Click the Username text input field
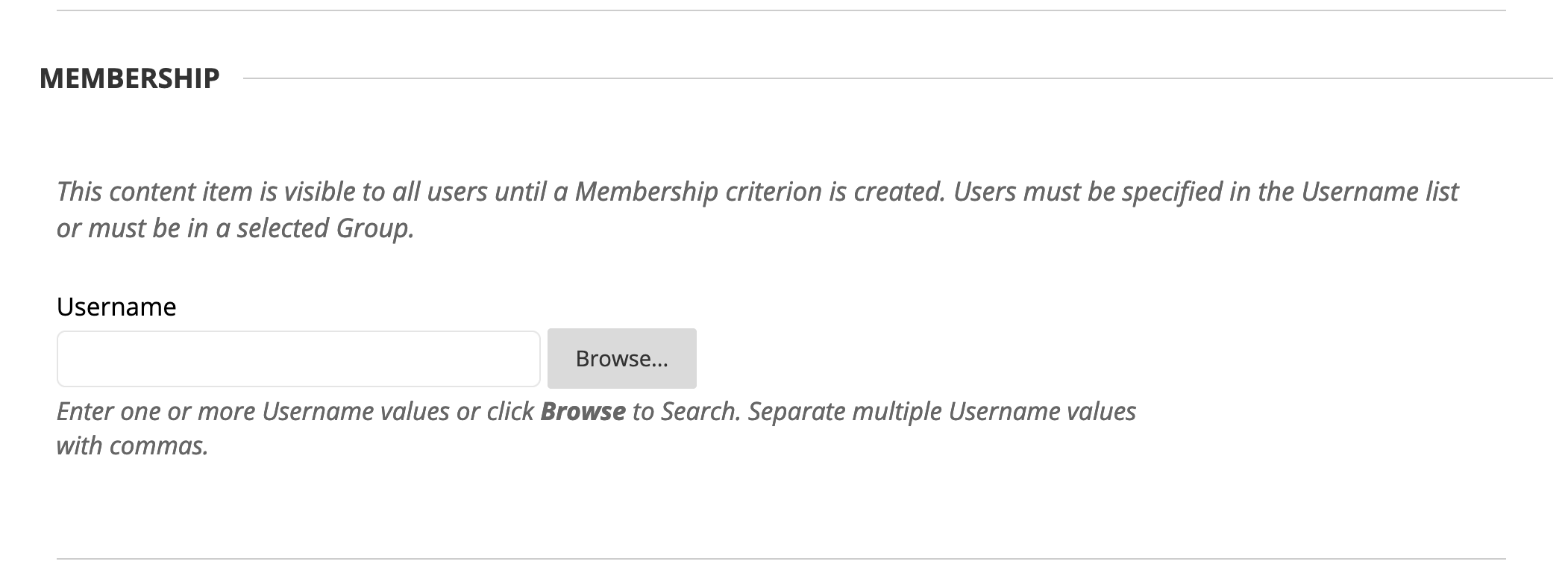The width and height of the screenshot is (1568, 582). click(x=298, y=359)
